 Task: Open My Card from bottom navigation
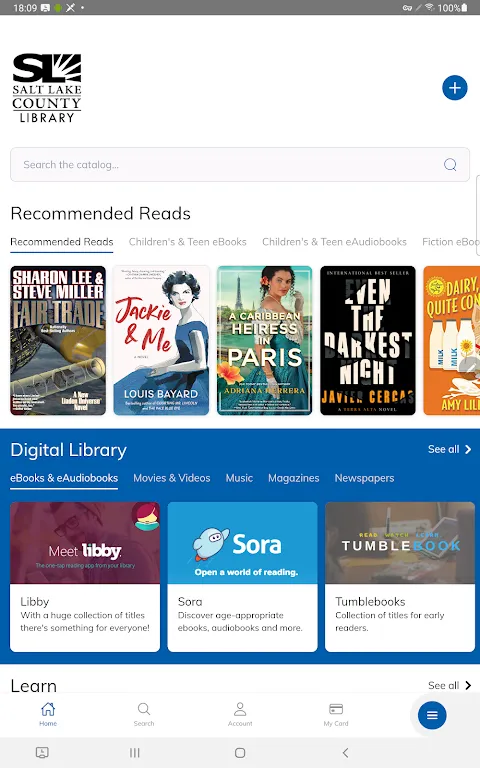pos(336,714)
